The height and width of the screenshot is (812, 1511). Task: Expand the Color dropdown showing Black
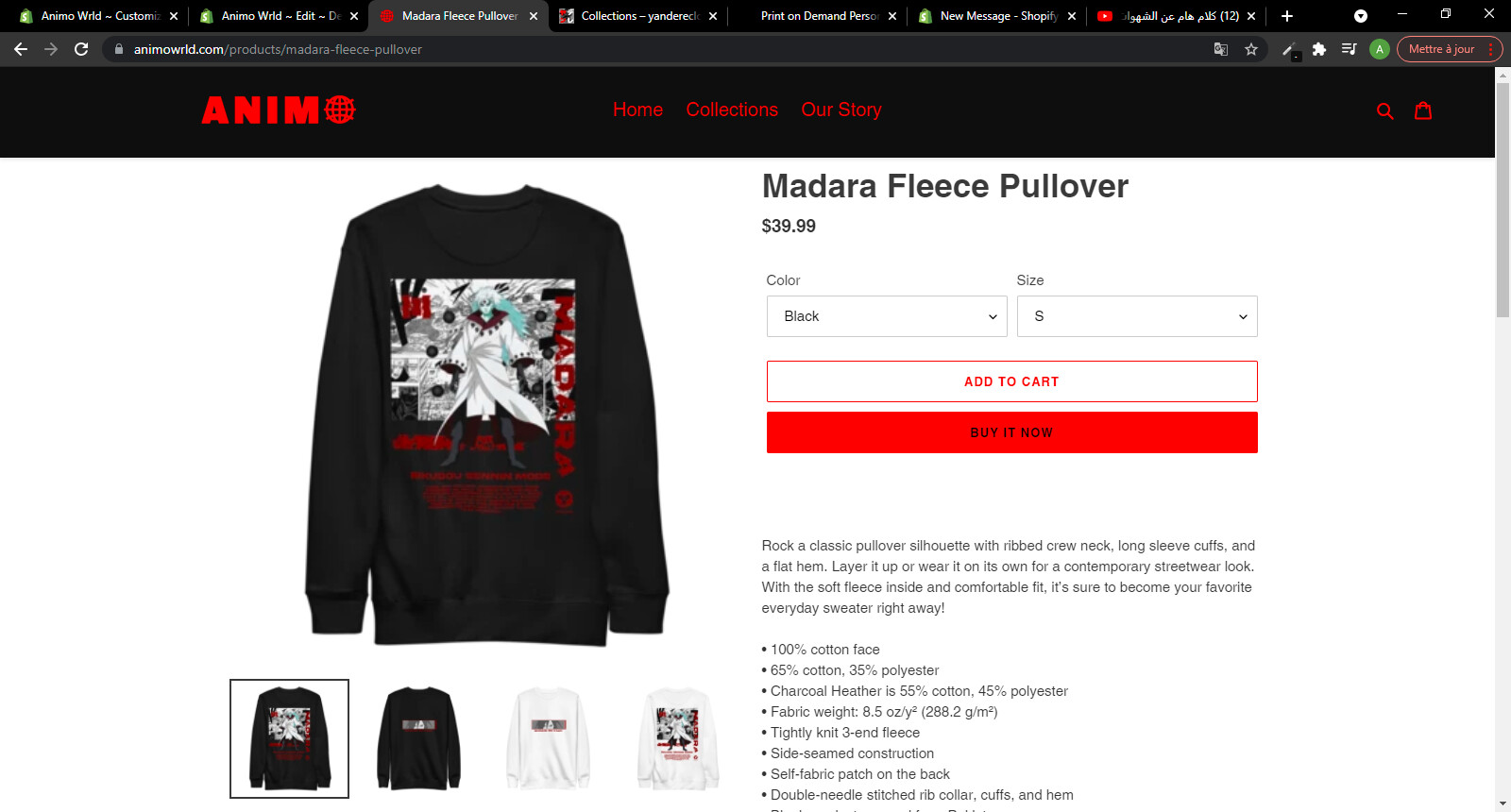887,316
